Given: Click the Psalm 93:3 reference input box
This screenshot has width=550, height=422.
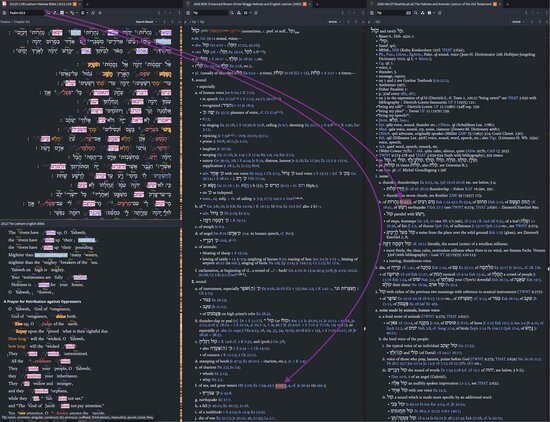Looking at the screenshot, I should tap(26, 13).
